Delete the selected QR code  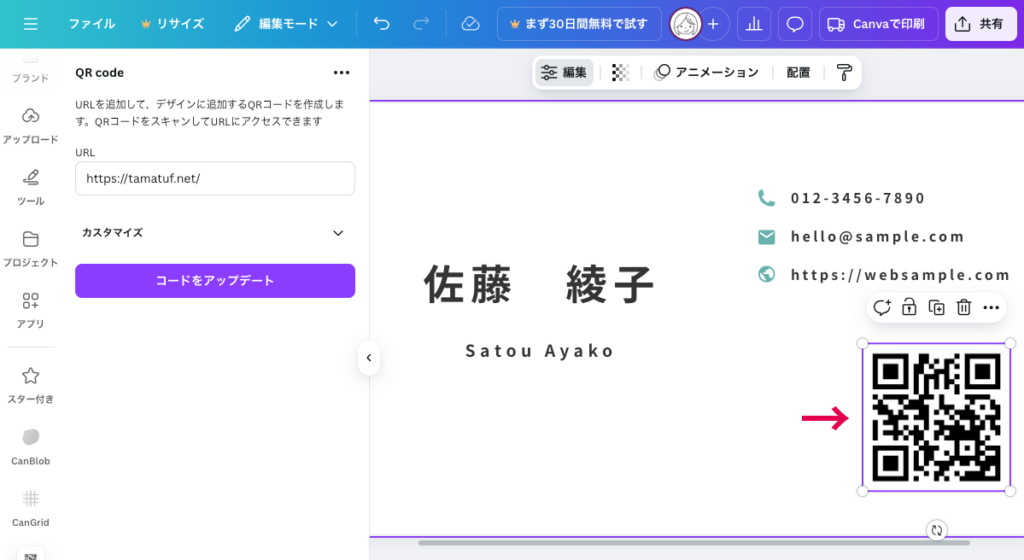tap(964, 307)
